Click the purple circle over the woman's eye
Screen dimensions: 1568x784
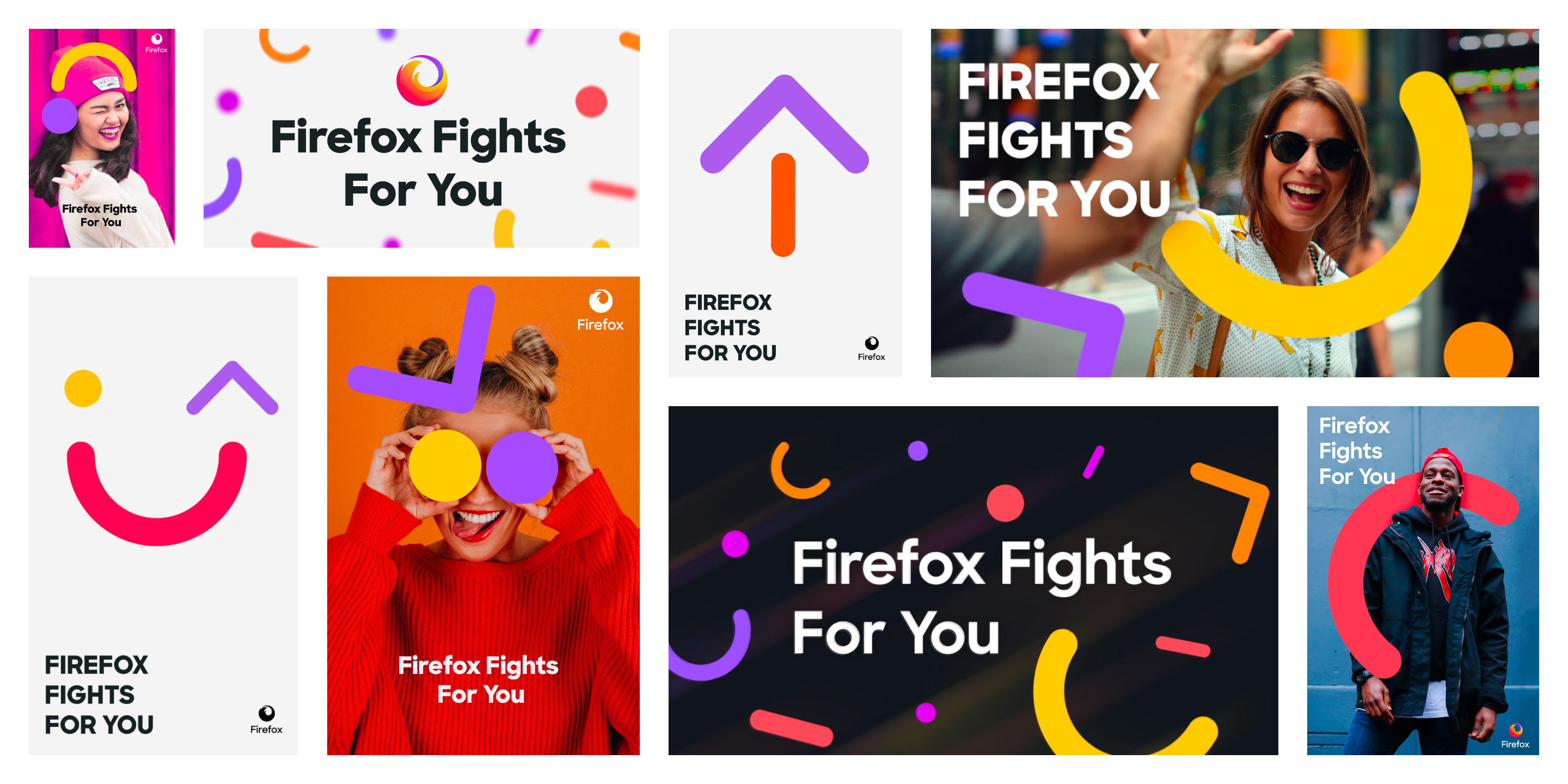click(522, 468)
